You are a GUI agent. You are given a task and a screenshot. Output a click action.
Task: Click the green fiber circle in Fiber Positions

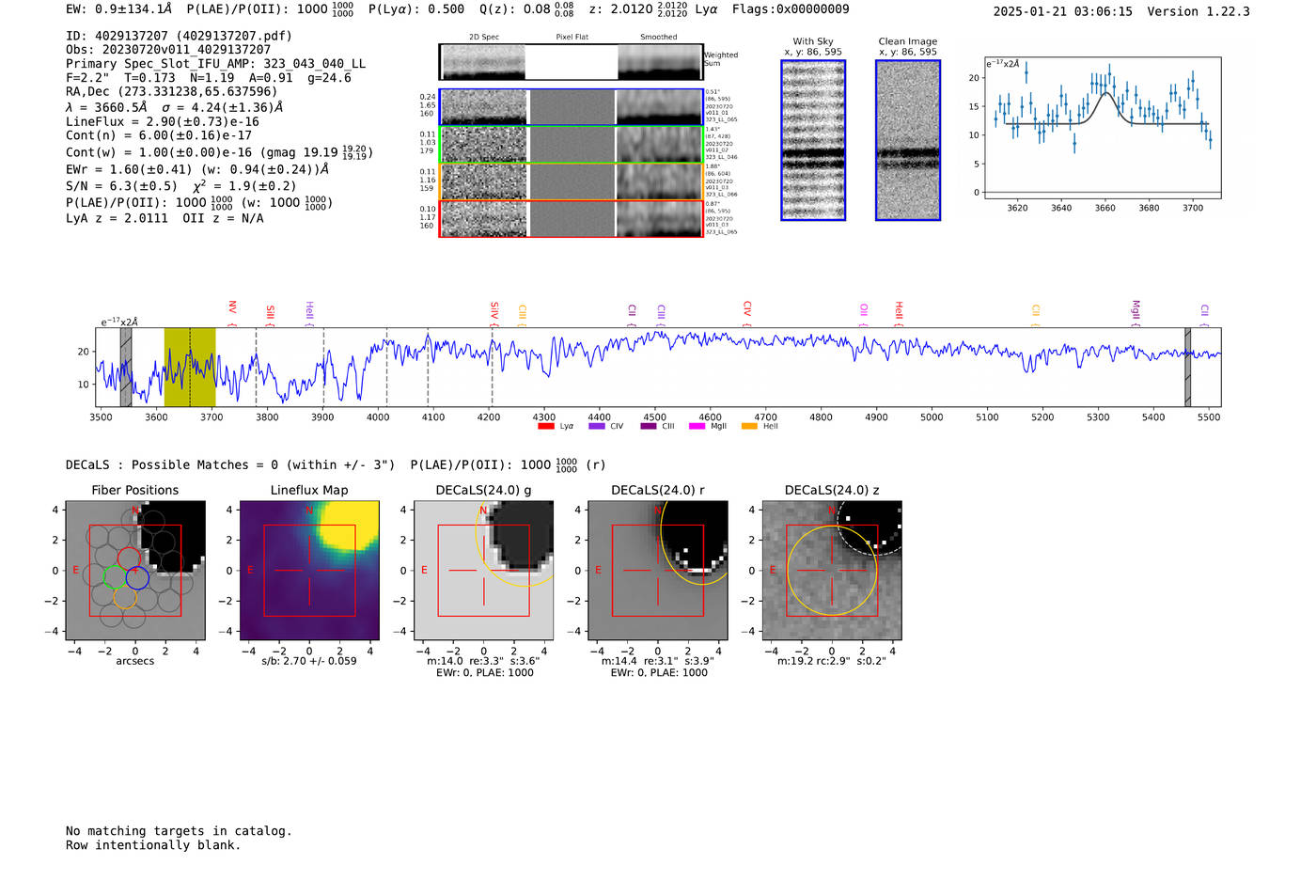tap(115, 577)
